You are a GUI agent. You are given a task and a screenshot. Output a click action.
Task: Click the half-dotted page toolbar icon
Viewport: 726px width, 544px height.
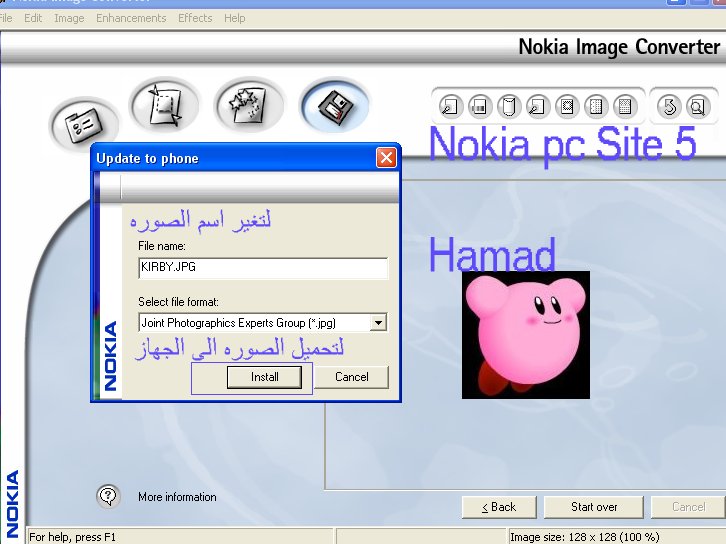pos(596,106)
